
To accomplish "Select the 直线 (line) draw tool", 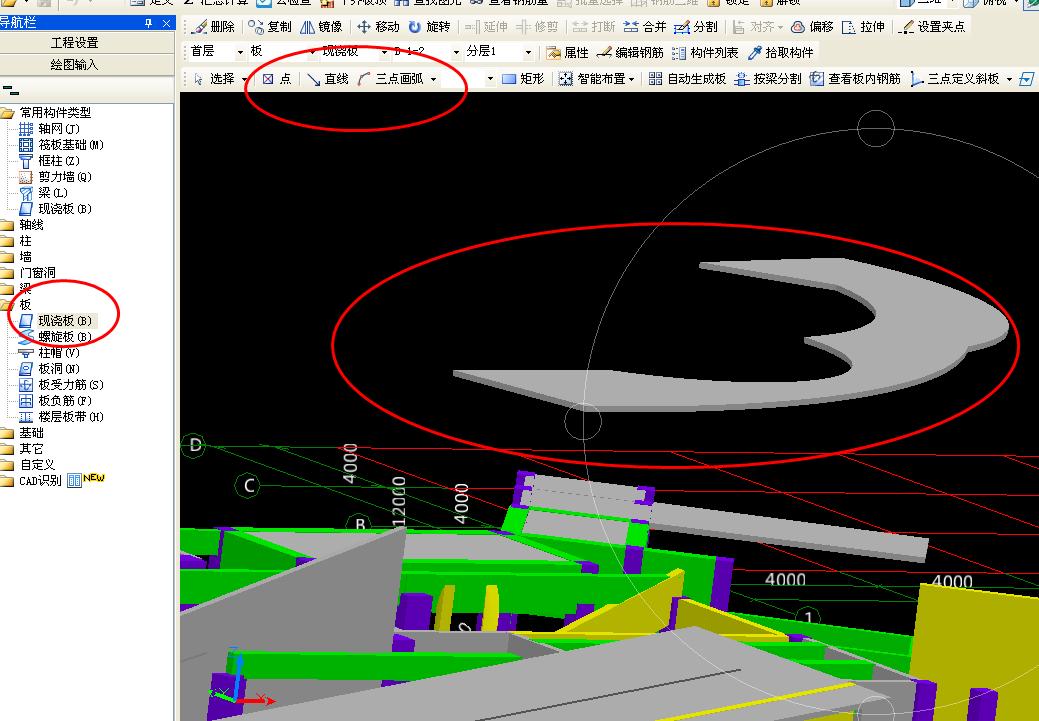I will [328, 79].
